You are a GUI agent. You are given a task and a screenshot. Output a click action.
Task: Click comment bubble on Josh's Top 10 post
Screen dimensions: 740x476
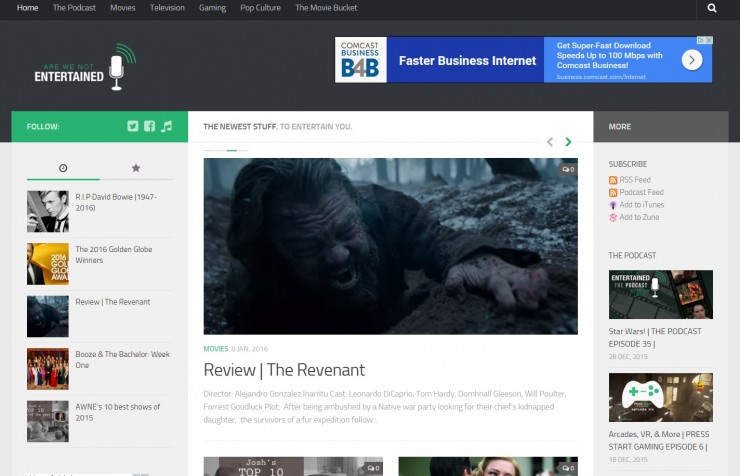tap(373, 468)
